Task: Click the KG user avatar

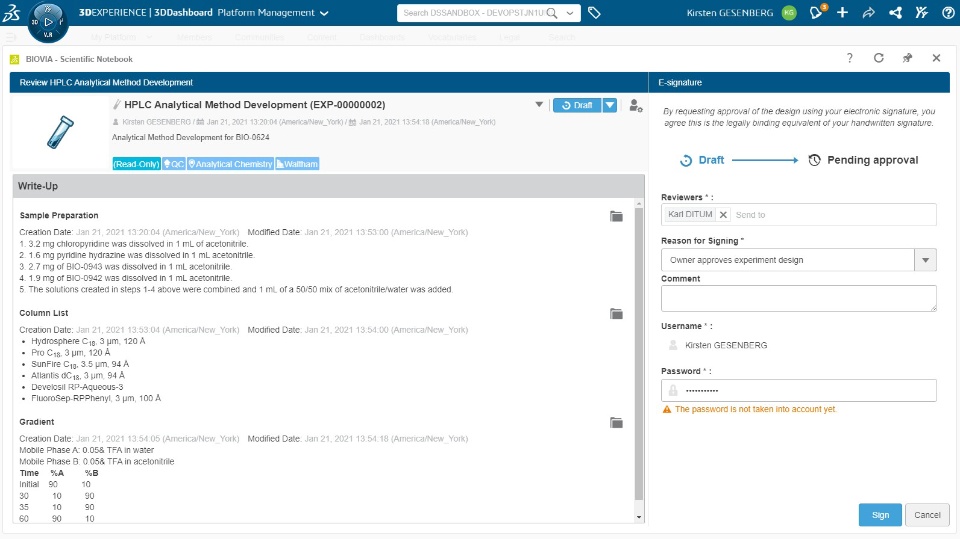Action: (789, 13)
